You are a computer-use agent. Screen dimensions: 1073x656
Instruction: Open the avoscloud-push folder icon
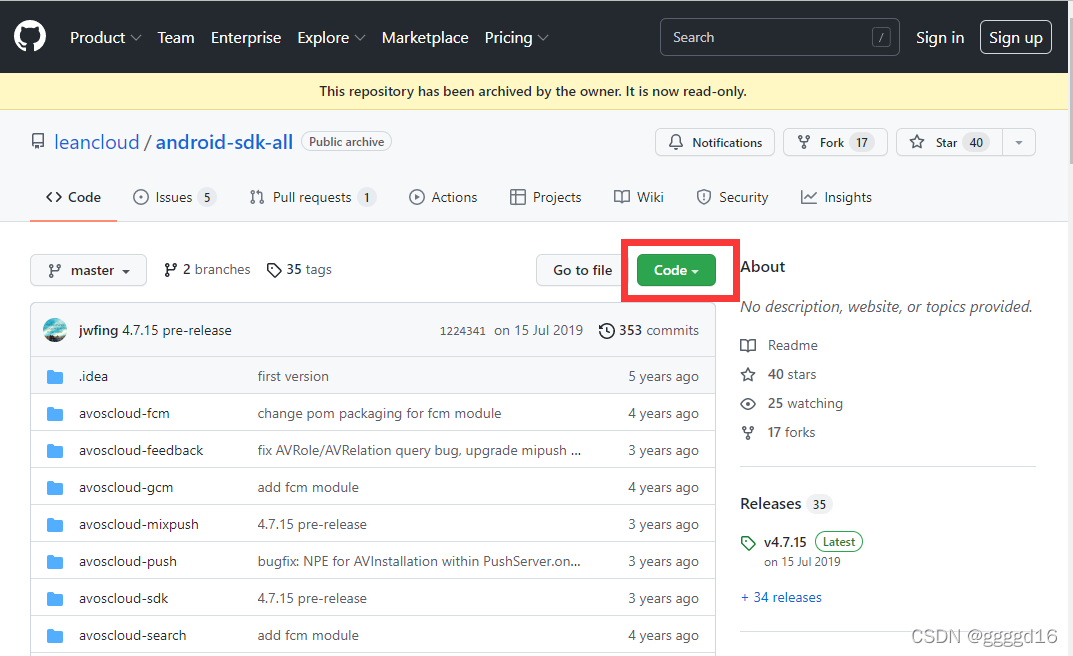point(55,562)
